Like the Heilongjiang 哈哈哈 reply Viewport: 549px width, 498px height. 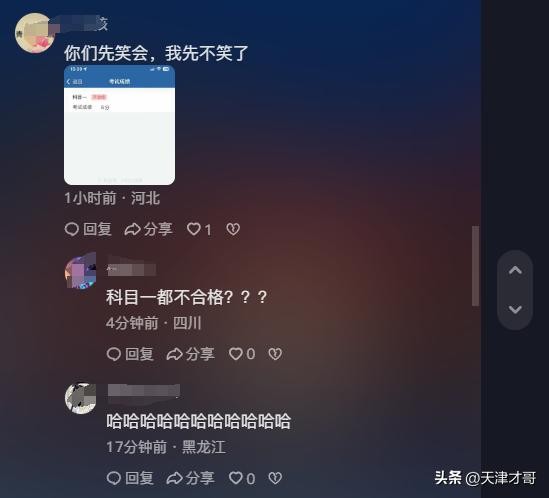pyautogui.click(x=242, y=478)
